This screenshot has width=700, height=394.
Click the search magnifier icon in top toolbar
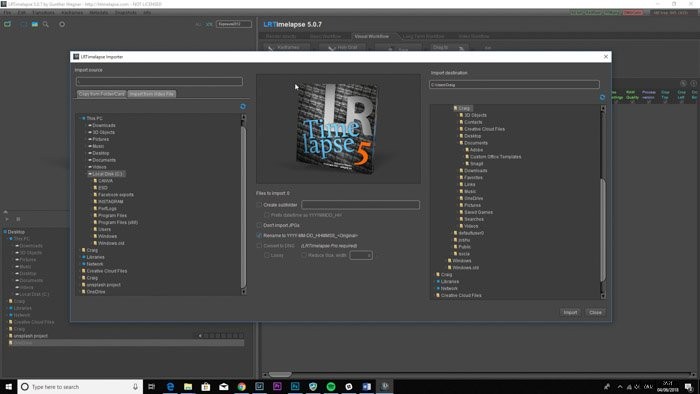tap(46, 24)
